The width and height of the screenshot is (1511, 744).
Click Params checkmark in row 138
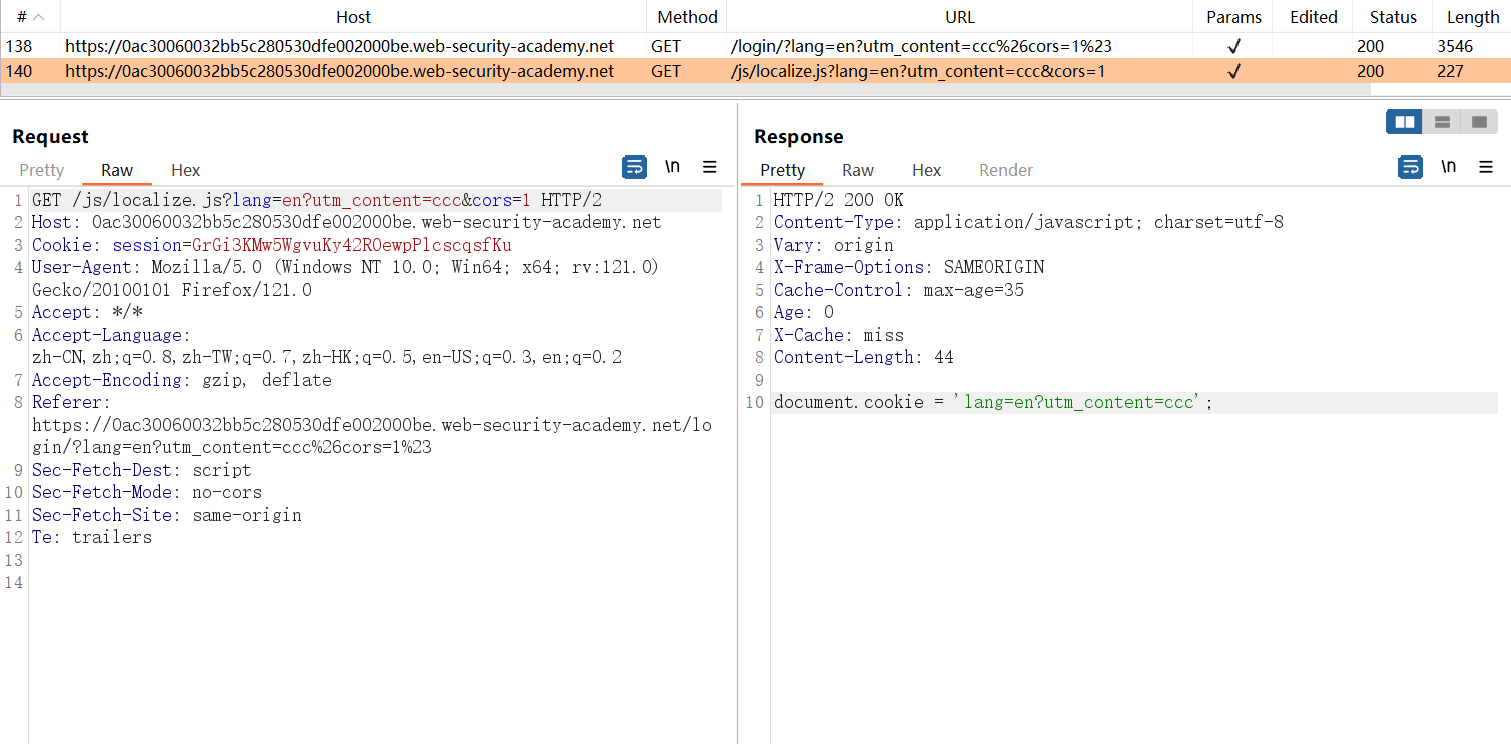click(x=1234, y=46)
